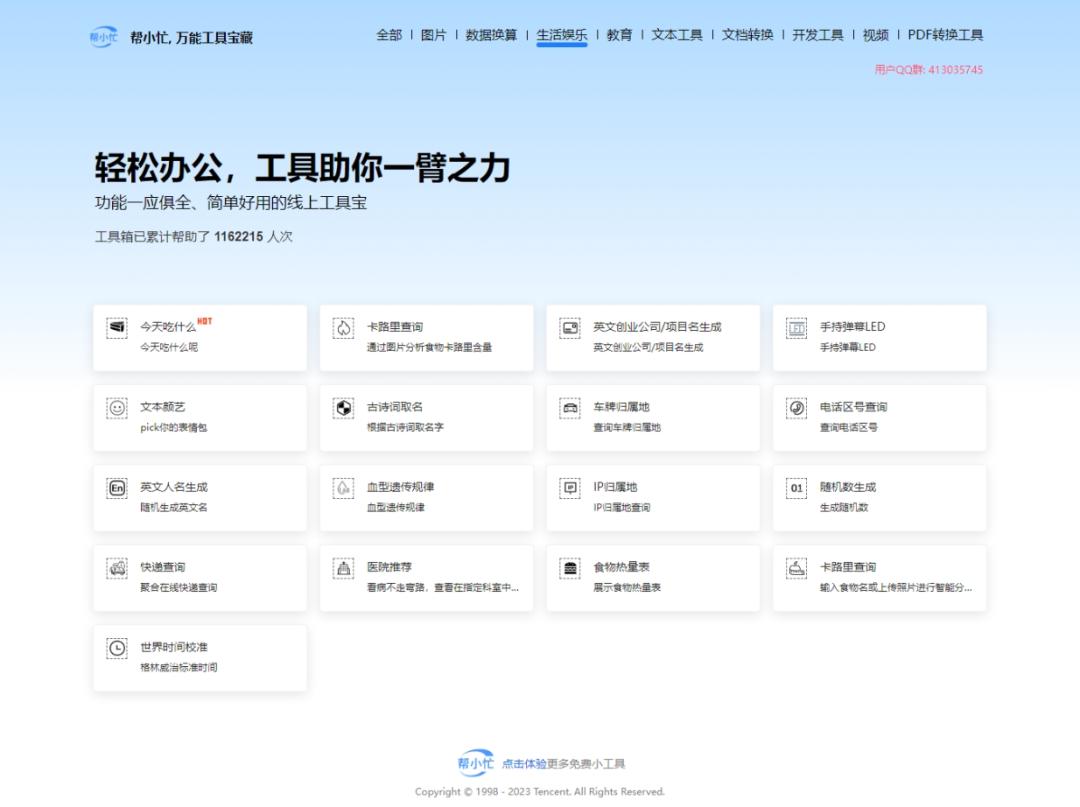Screen dimensions: 1080x807
Task: Click the 医院推荐 hospital icon
Action: tap(343, 567)
